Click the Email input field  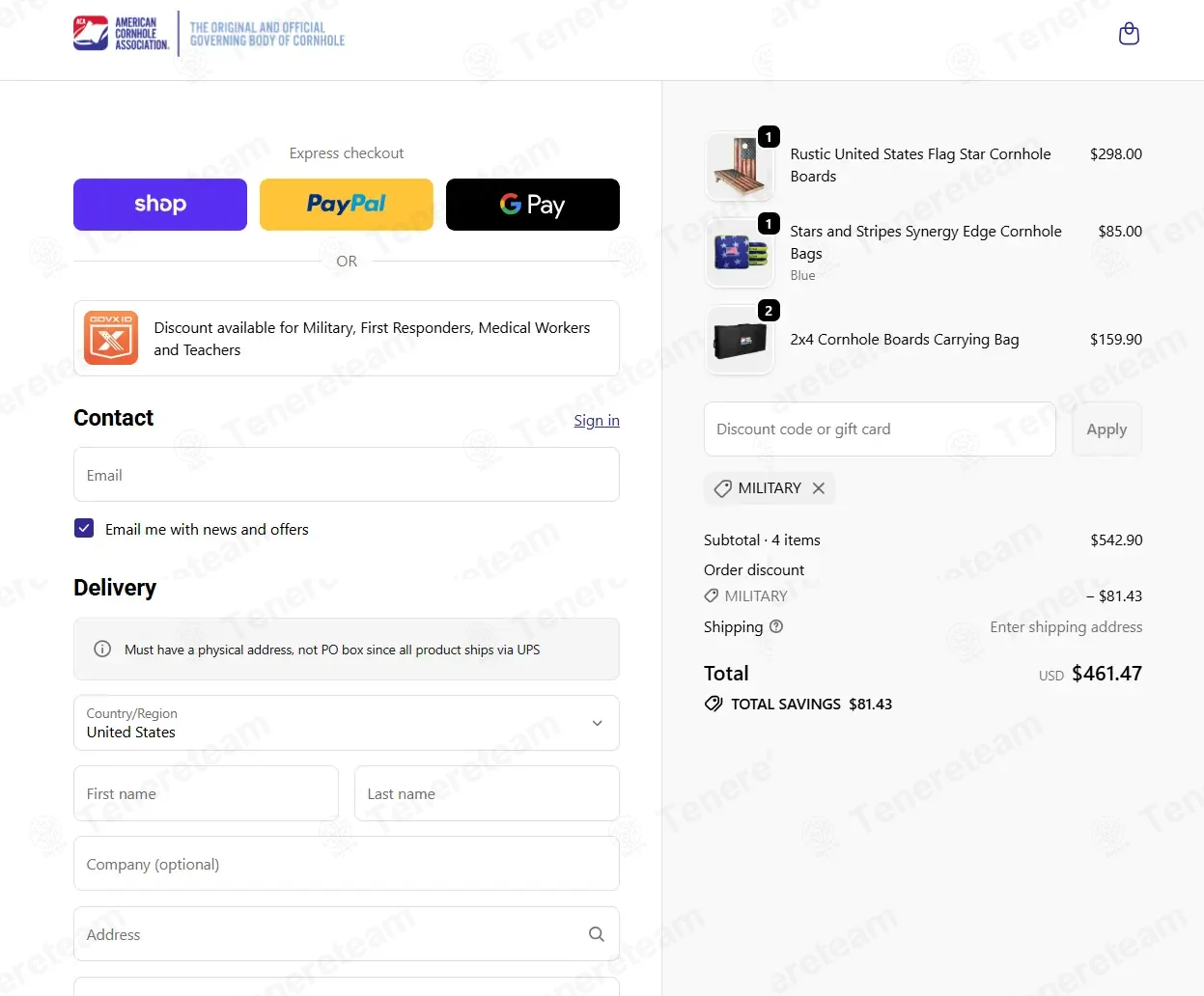(347, 475)
